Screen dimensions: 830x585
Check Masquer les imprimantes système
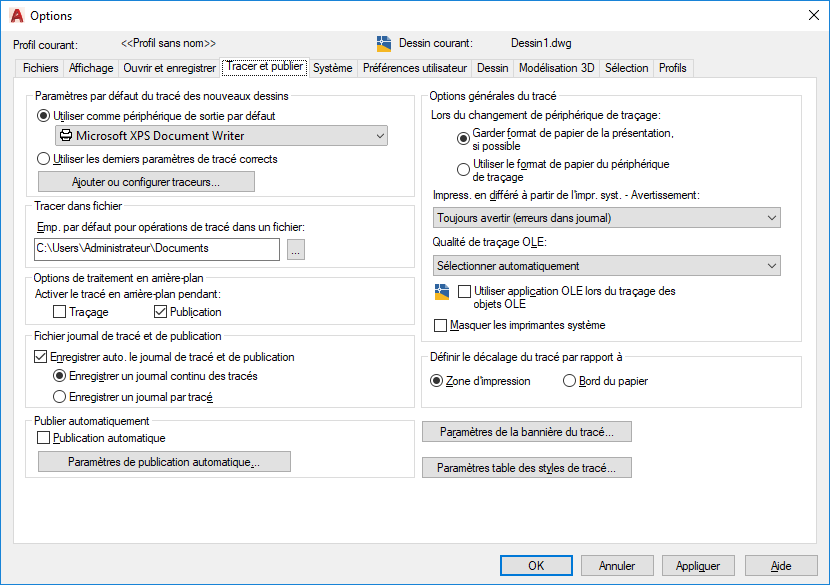coord(441,325)
